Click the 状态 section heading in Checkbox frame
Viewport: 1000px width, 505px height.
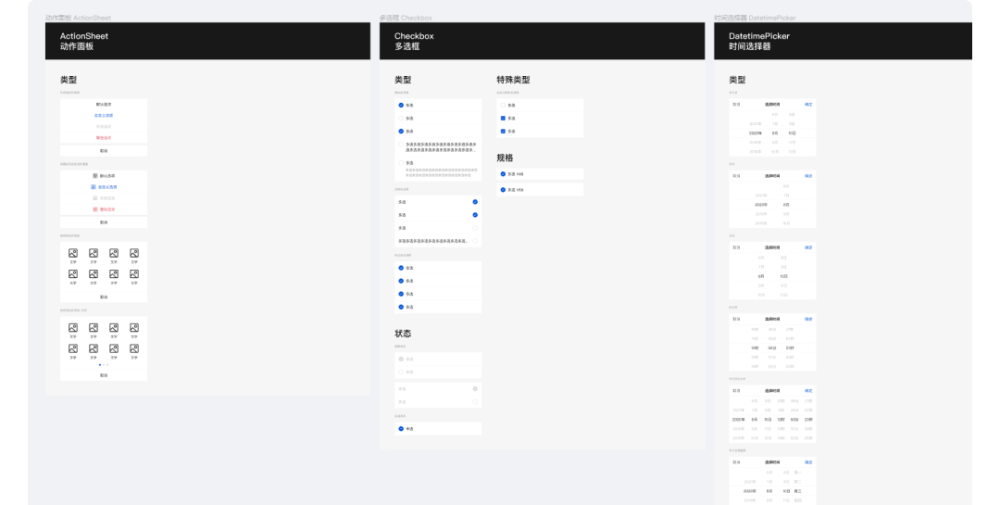click(x=403, y=333)
